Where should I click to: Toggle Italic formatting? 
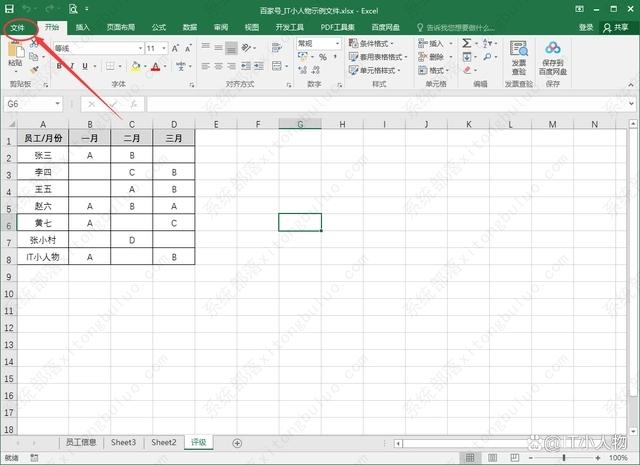coord(72,66)
